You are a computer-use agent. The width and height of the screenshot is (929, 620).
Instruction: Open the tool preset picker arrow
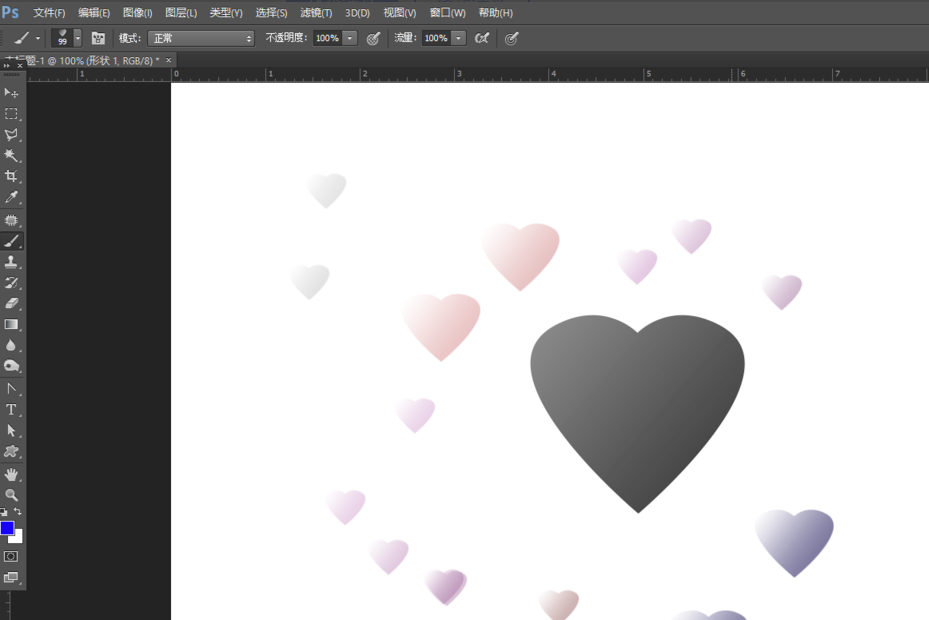[x=38, y=39]
